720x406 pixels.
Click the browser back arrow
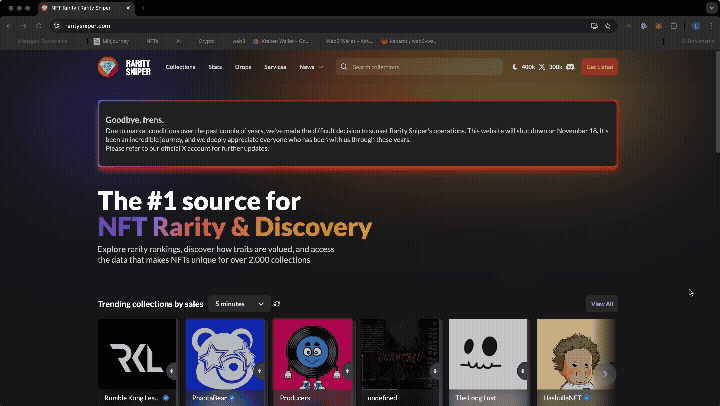click(x=9, y=26)
